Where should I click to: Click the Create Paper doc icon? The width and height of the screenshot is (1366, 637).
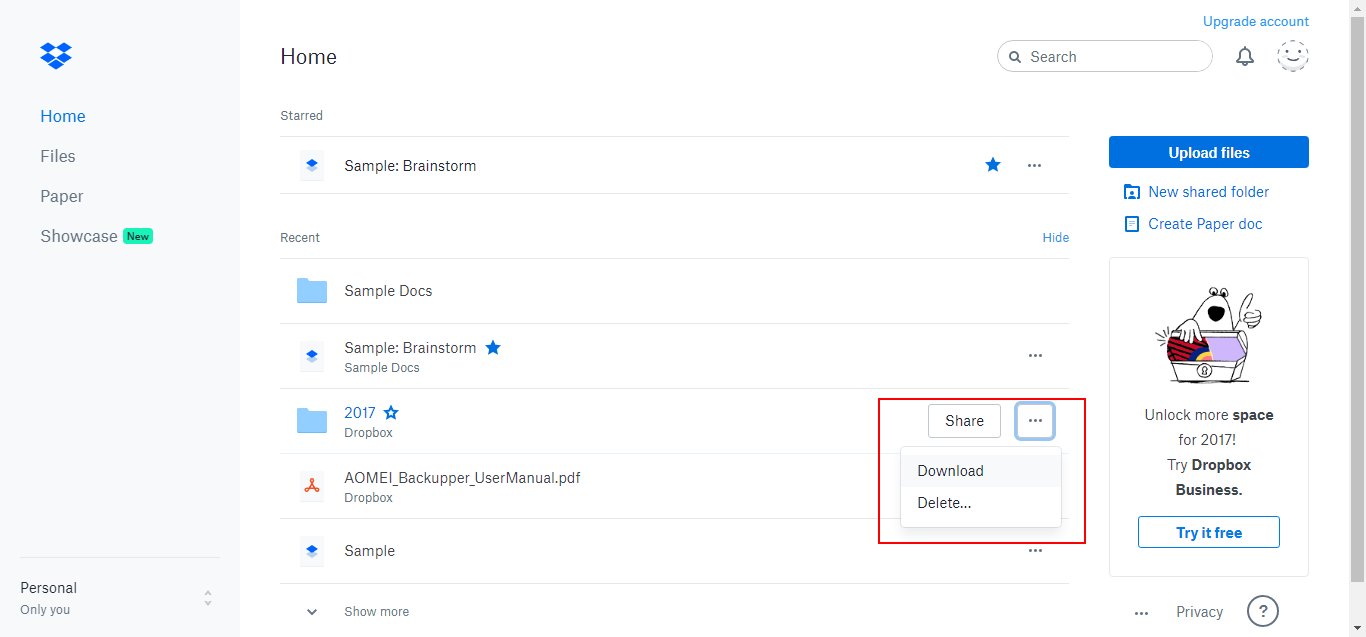(x=1131, y=223)
